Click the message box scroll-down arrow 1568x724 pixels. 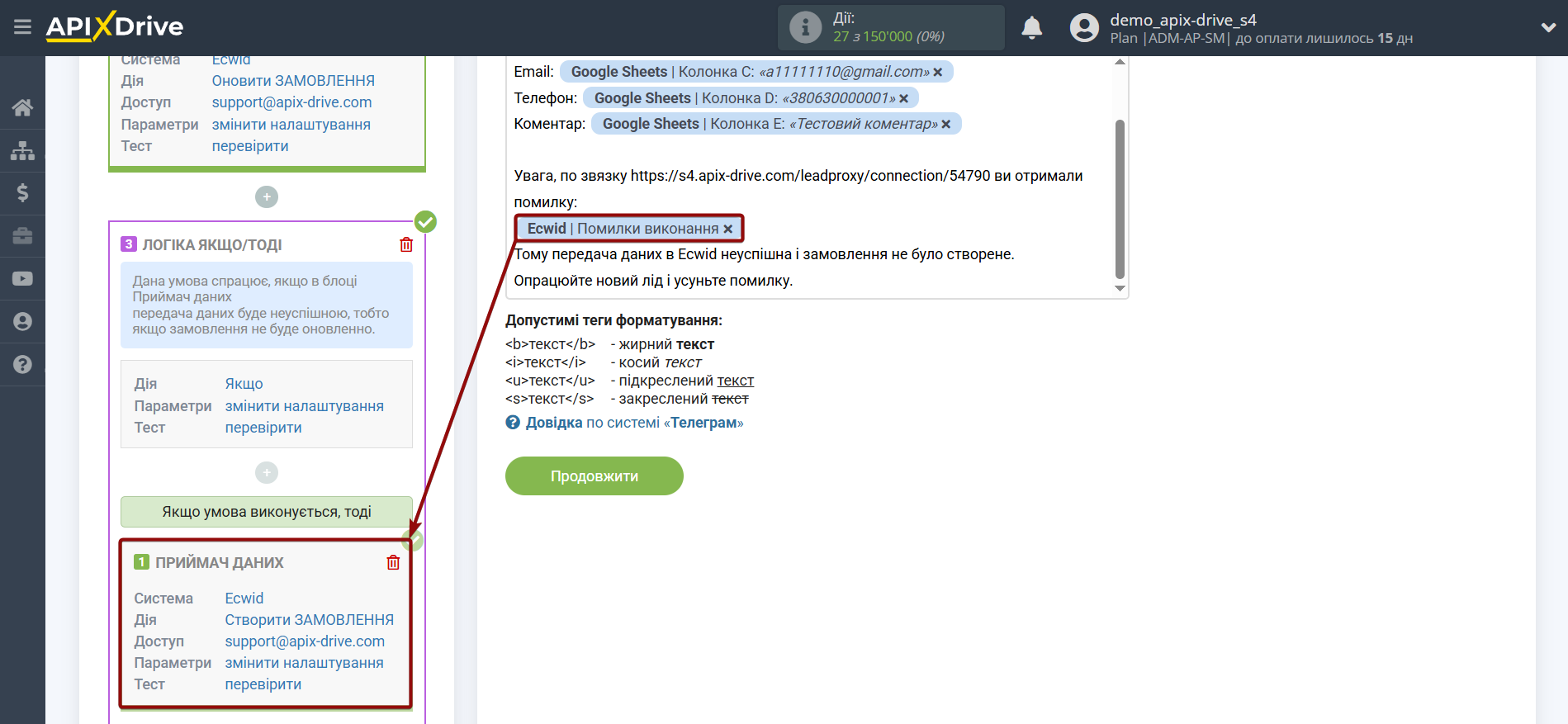pos(1120,288)
